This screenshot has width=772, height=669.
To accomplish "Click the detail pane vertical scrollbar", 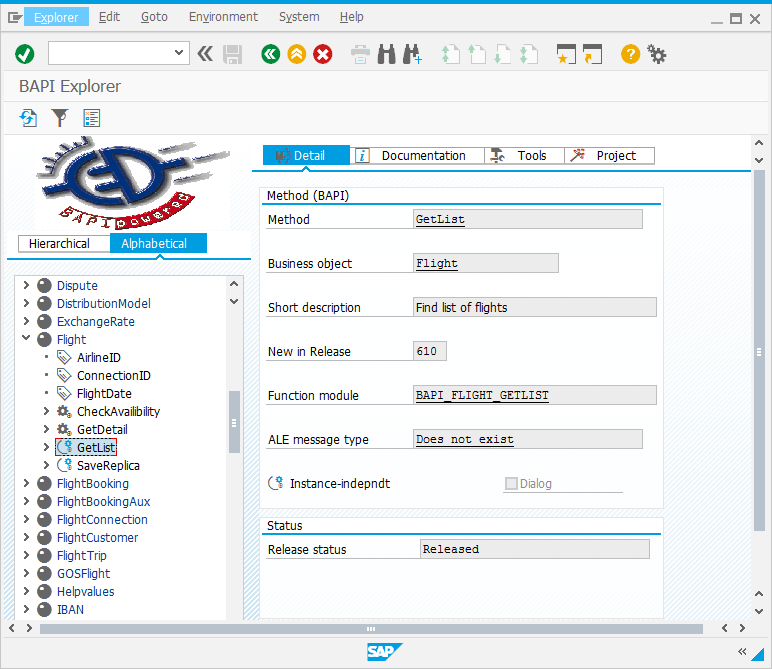I will pyautogui.click(x=759, y=351).
